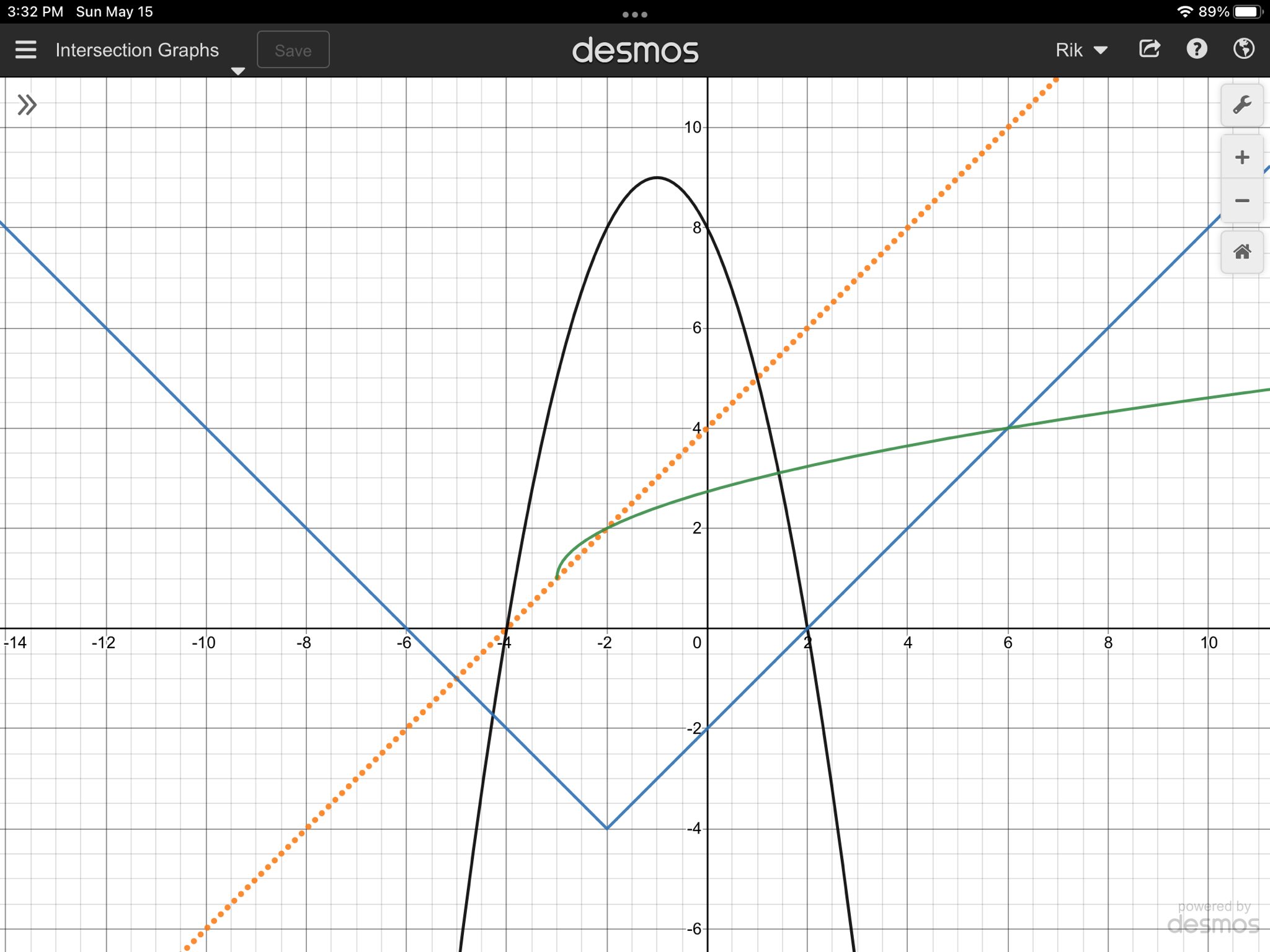The image size is (1270, 952).
Task: Click the Intersection Graphs title
Action: coord(137,50)
